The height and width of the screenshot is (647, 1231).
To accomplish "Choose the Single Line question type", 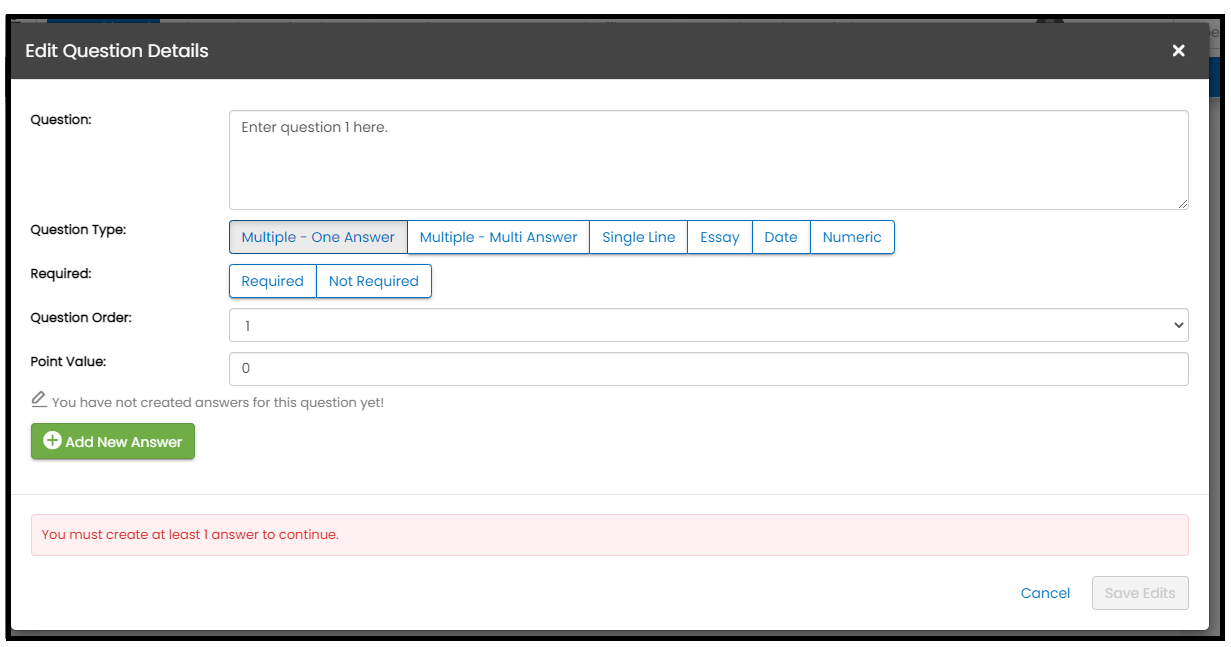I will [x=638, y=238].
